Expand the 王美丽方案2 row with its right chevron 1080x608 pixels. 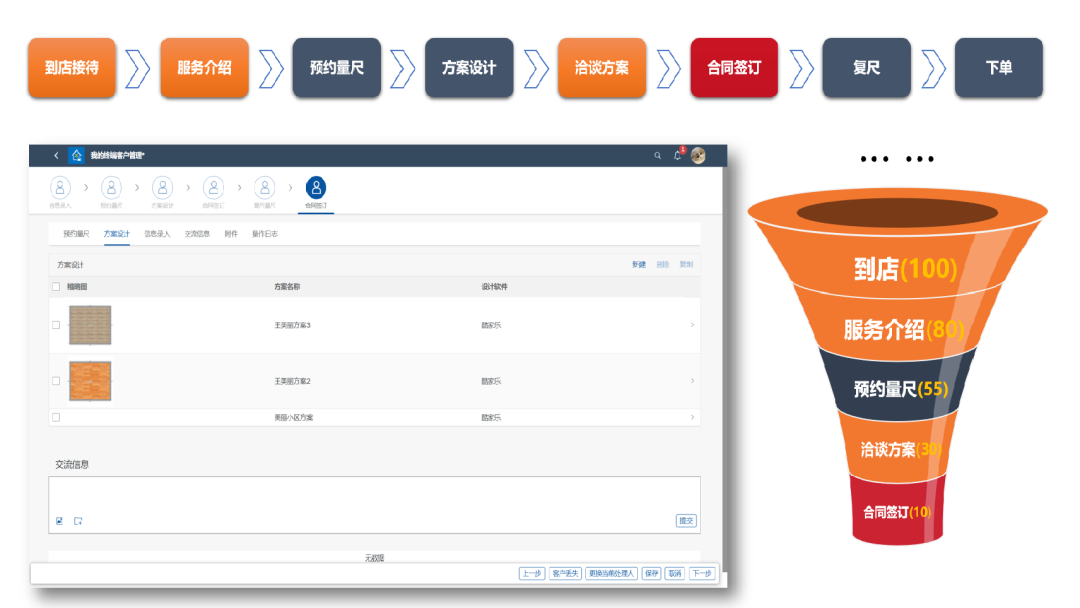click(x=692, y=381)
